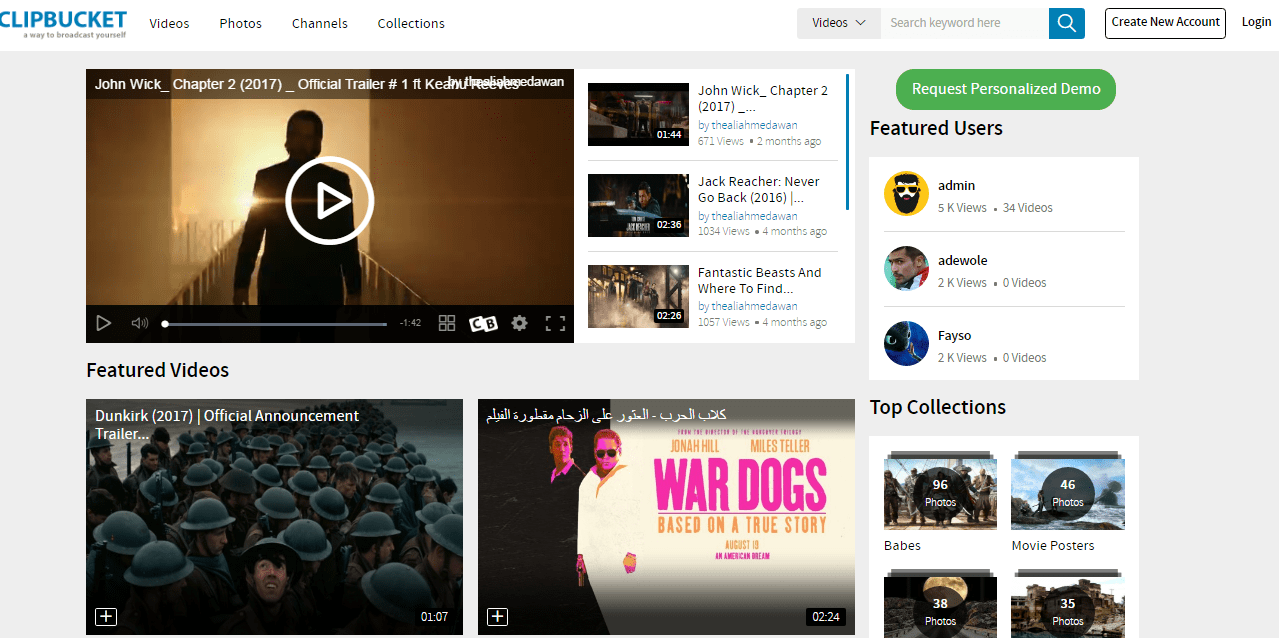
Task: Mute the video with the volume icon
Action: (140, 323)
